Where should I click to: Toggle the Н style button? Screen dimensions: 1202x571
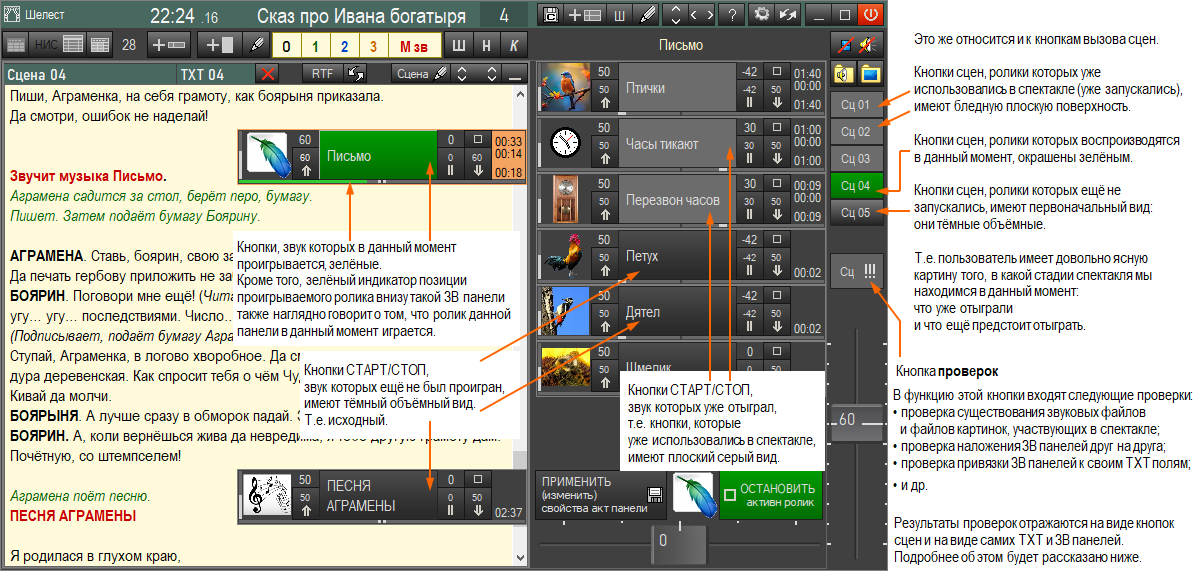tap(486, 45)
